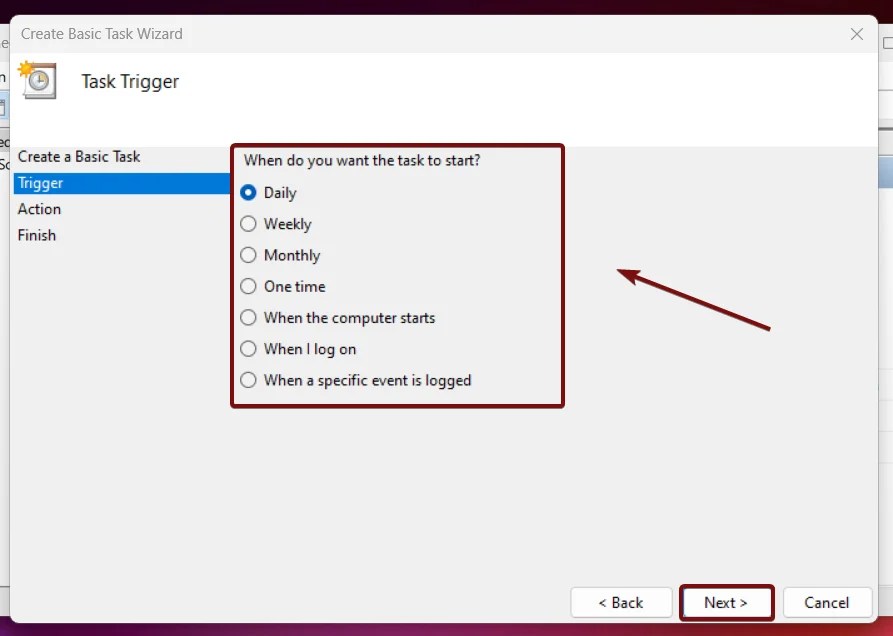Select the Trigger step in sidebar
The width and height of the screenshot is (893, 636).
pos(42,183)
